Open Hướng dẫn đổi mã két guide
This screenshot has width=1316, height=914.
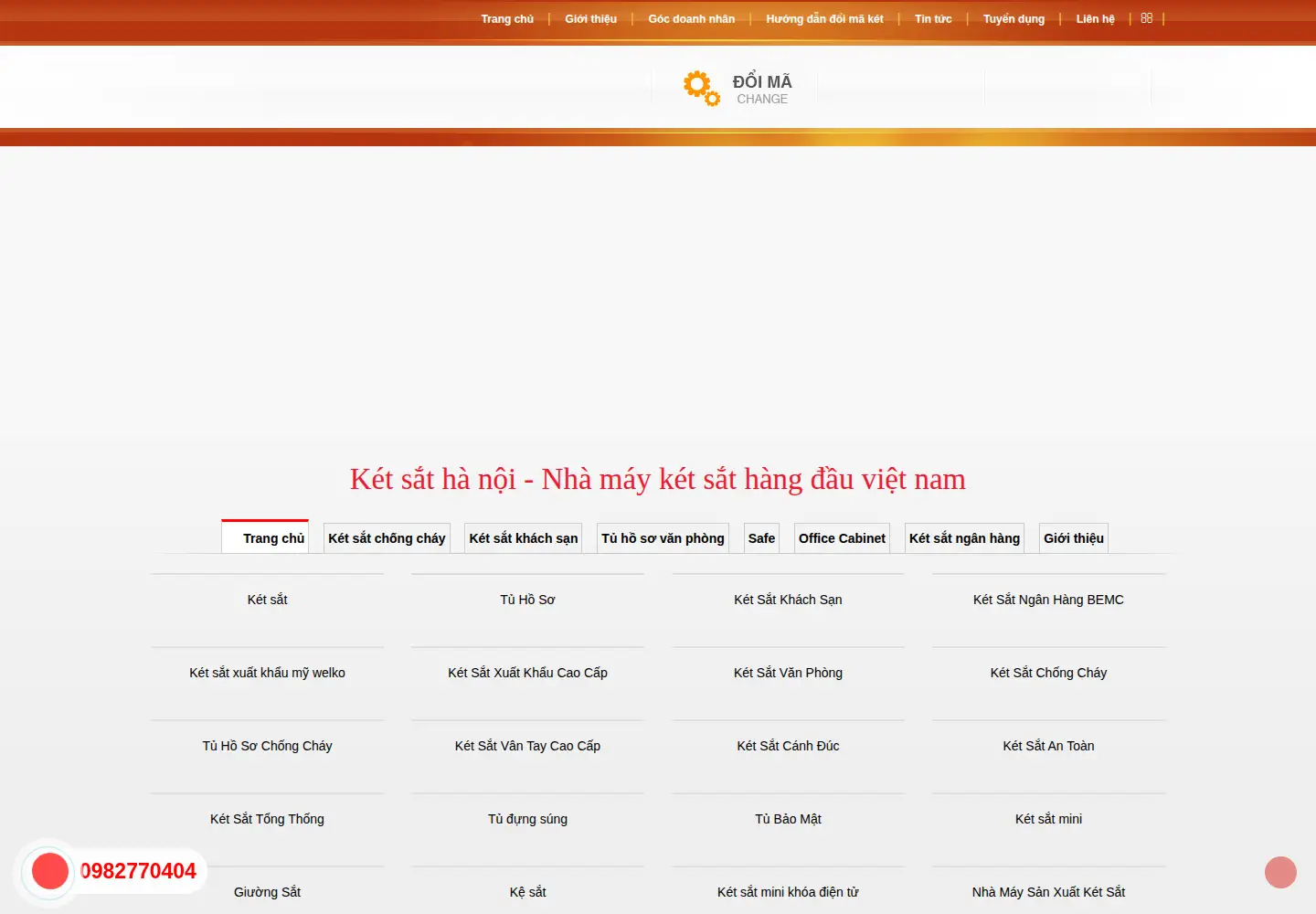pos(824,19)
